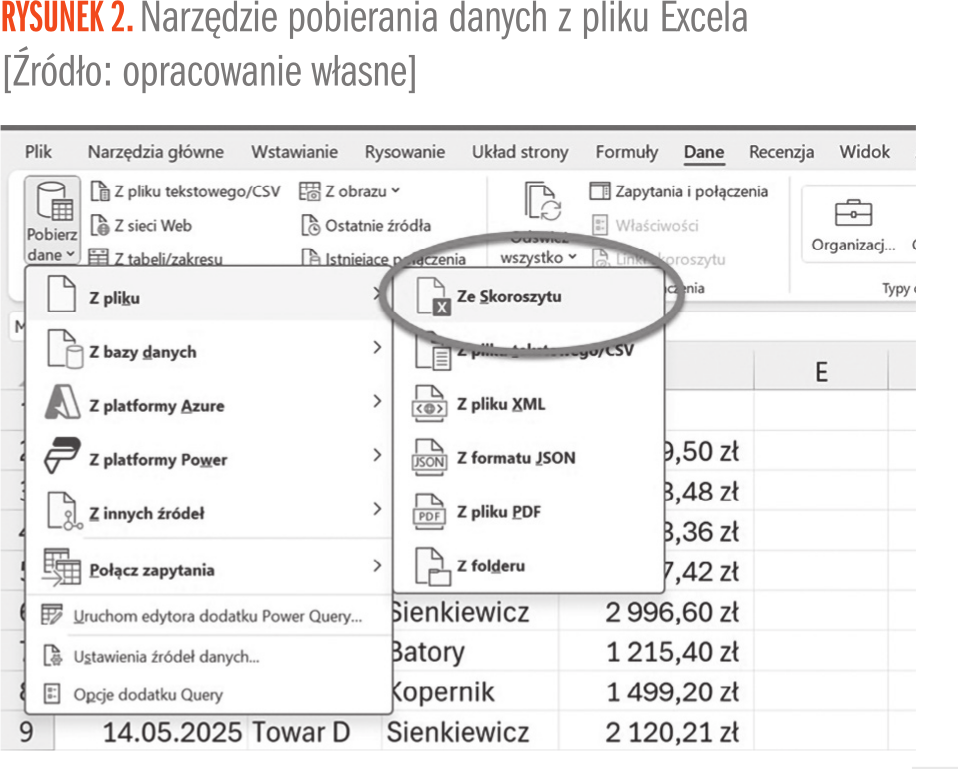Screen dimensions: 958x769
Task: Open Ustawienia źródeł danych menu entry
Action: [x=166, y=656]
